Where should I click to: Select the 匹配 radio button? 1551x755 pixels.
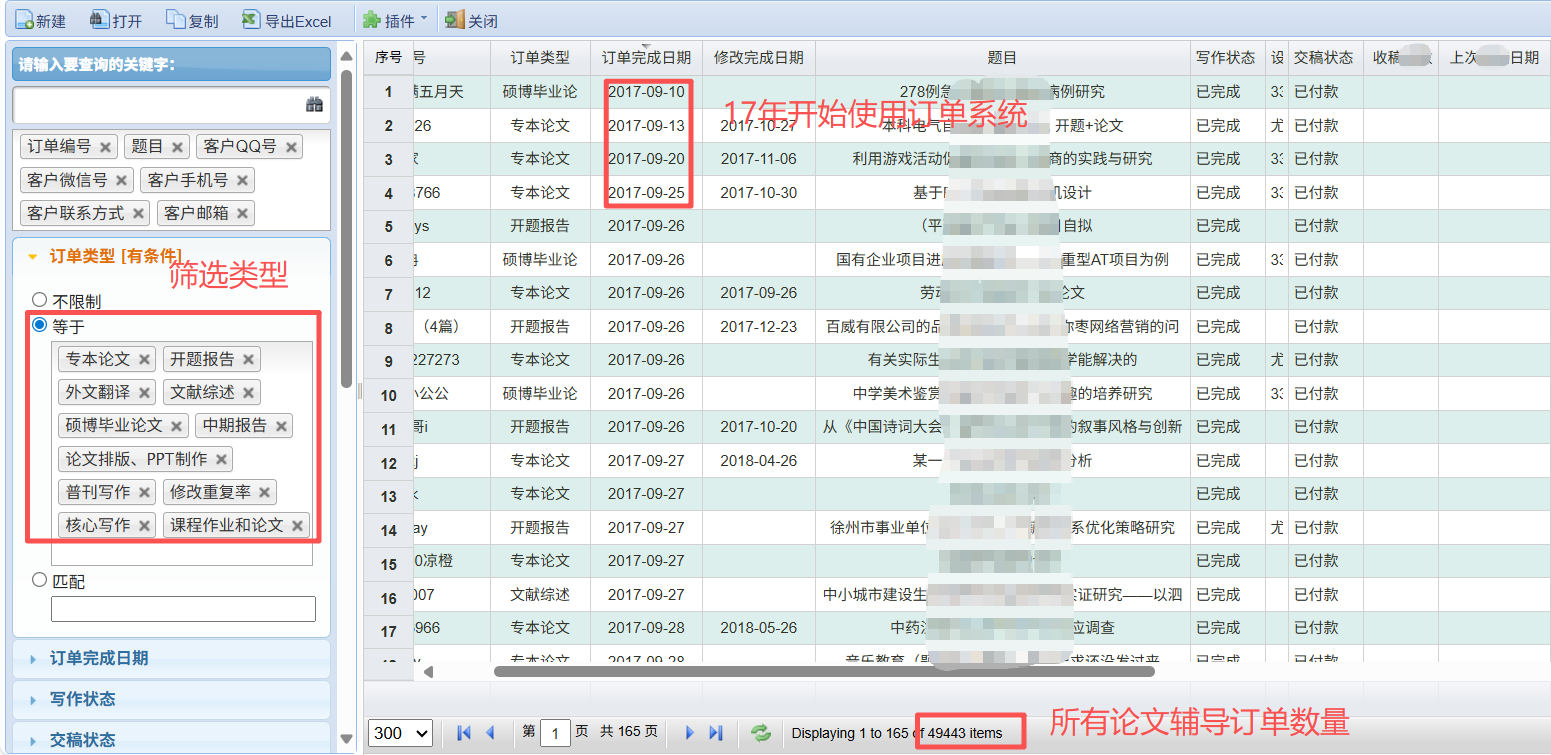pyautogui.click(x=38, y=580)
